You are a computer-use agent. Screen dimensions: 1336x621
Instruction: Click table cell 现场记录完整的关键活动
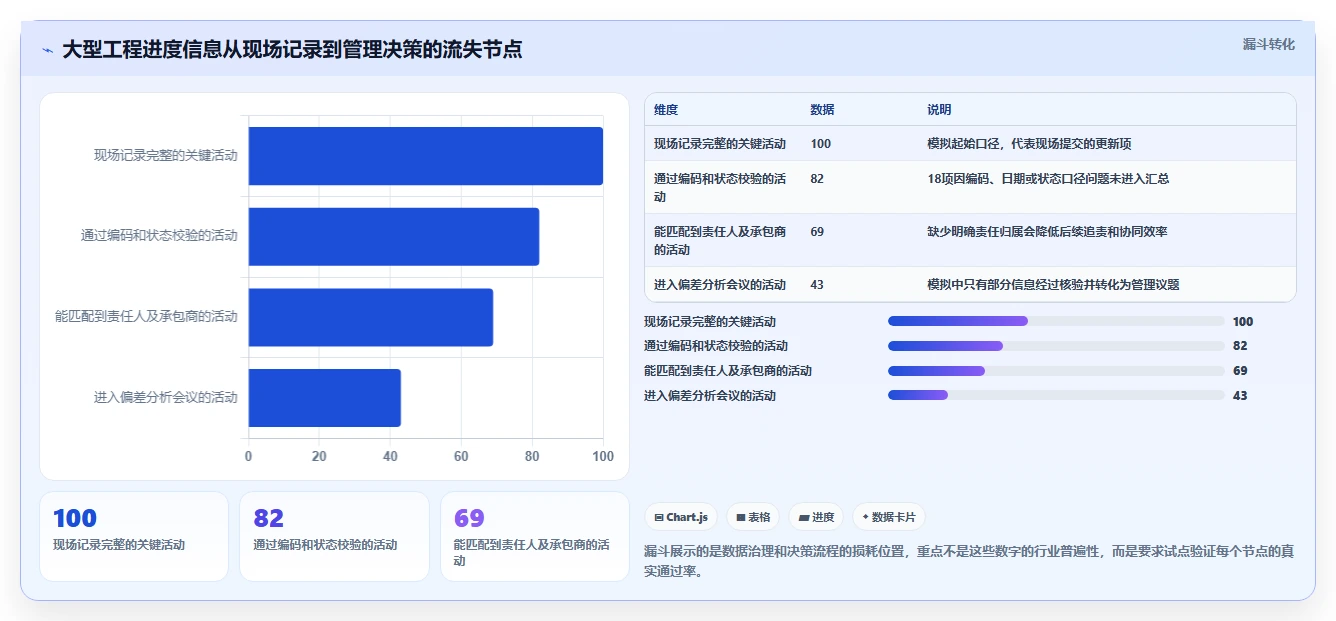click(720, 144)
